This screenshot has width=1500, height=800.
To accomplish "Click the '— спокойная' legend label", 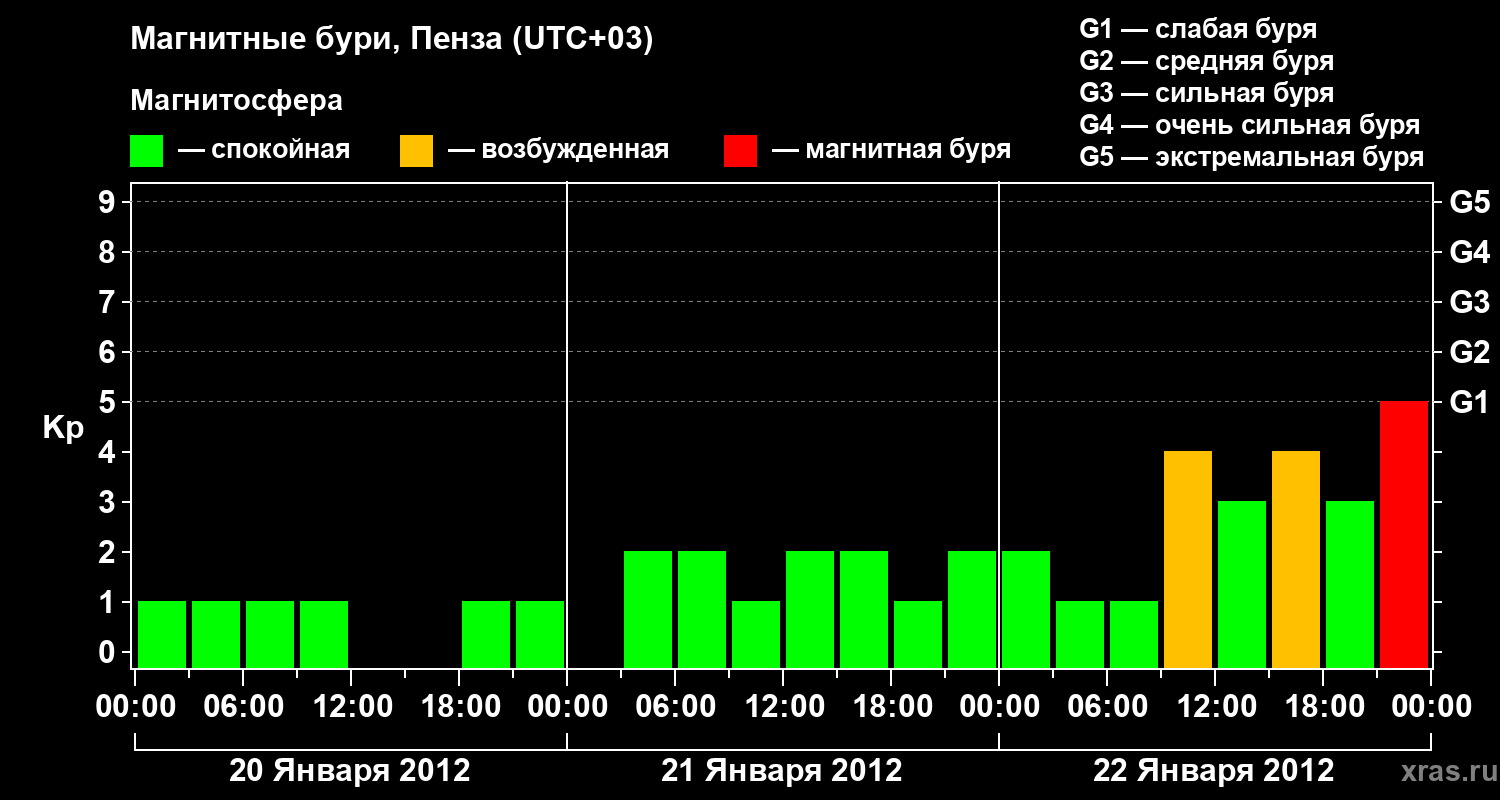I will (x=263, y=151).
